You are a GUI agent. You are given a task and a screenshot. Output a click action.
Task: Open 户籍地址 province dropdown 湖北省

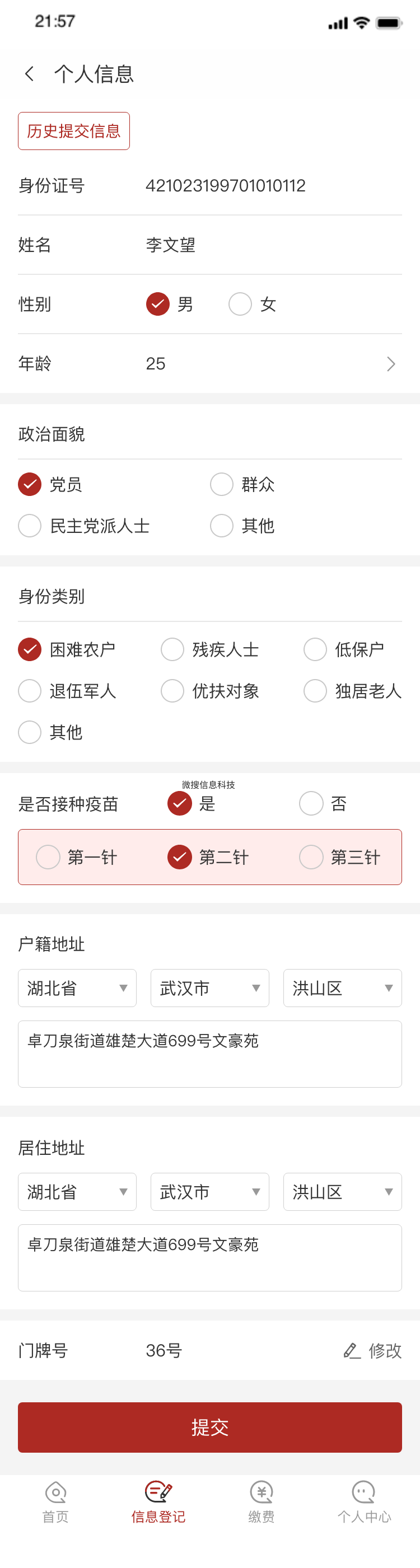[77, 988]
